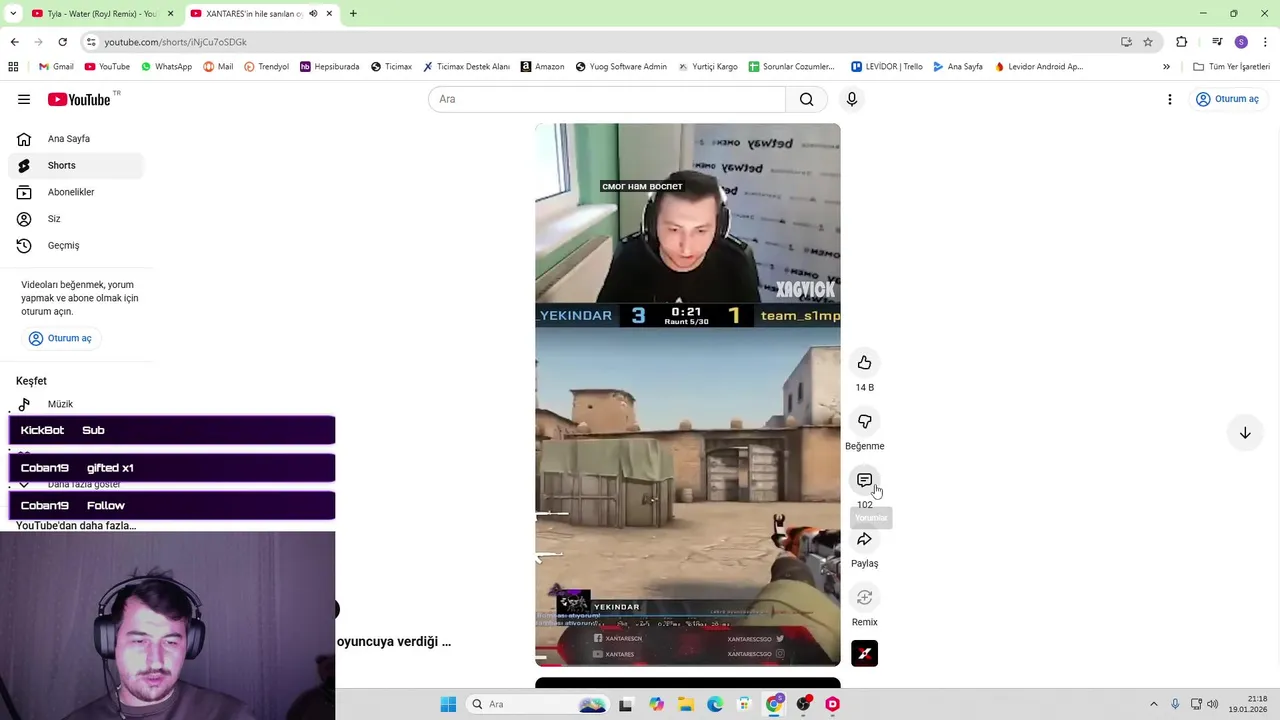Expand Daha fazla göster chevron
The width and height of the screenshot is (1280, 720).
24,484
